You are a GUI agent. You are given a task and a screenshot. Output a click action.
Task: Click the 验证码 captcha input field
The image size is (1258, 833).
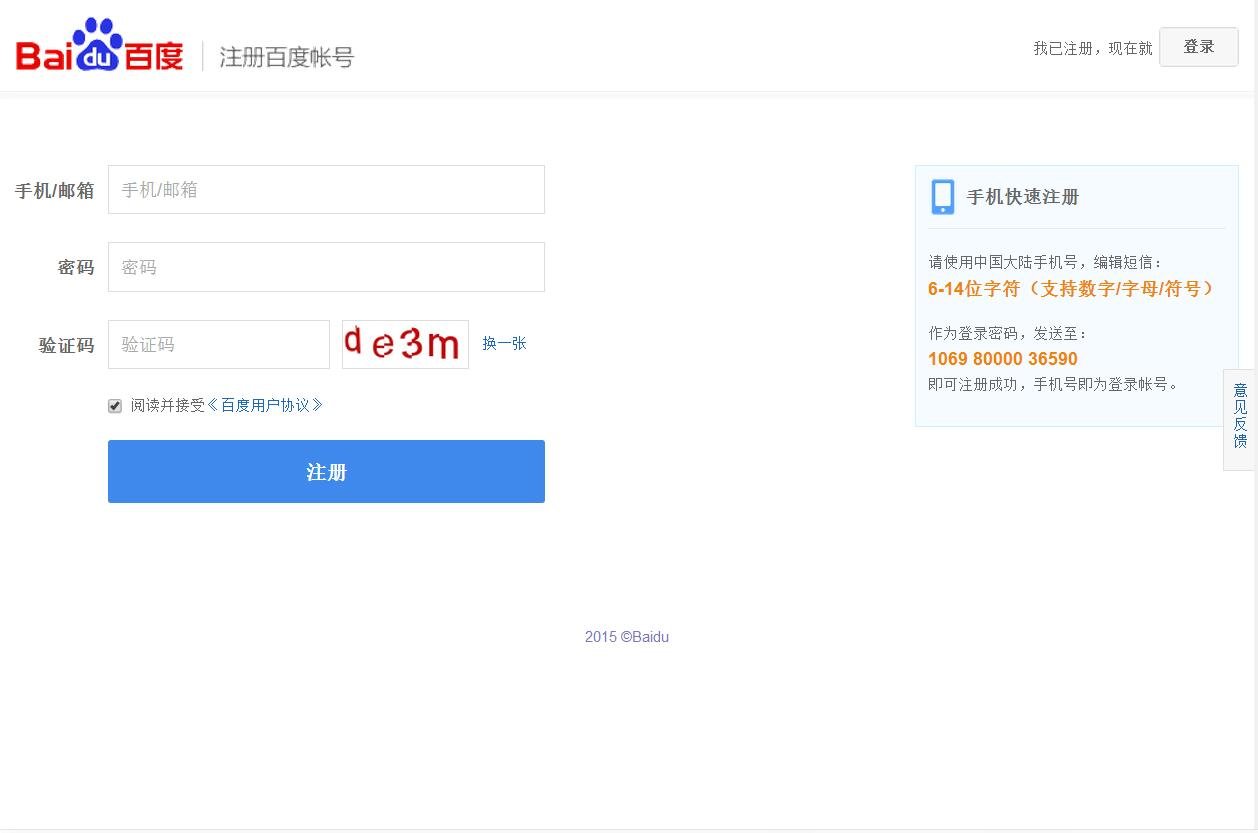(x=218, y=343)
